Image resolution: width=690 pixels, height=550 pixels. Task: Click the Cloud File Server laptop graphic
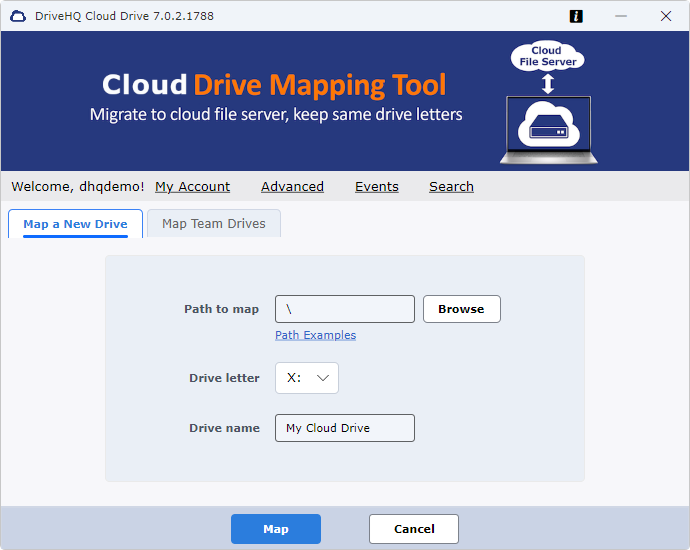(x=548, y=103)
